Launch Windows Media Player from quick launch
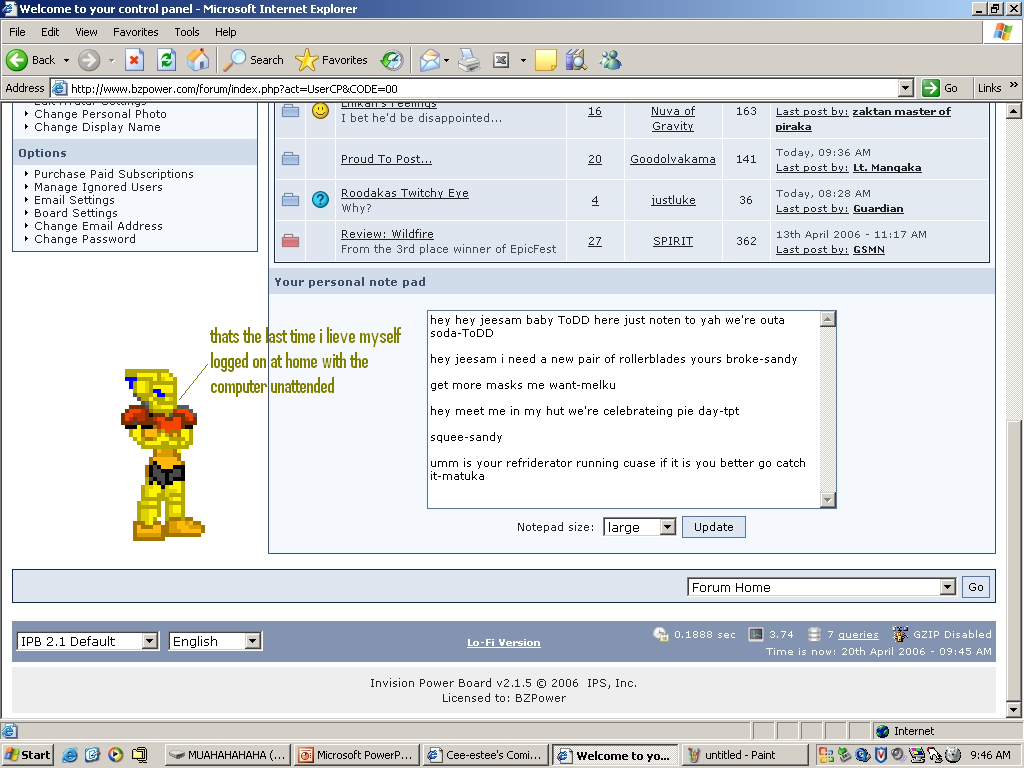 [x=116, y=755]
